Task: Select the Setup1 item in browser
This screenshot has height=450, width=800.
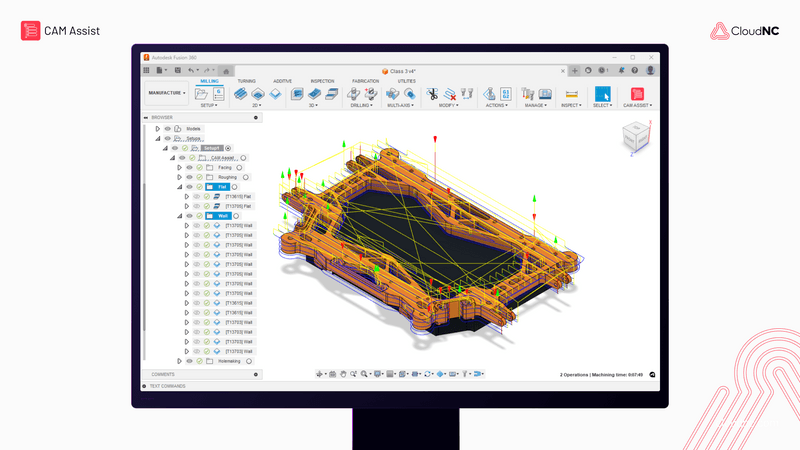Action: 211,148
